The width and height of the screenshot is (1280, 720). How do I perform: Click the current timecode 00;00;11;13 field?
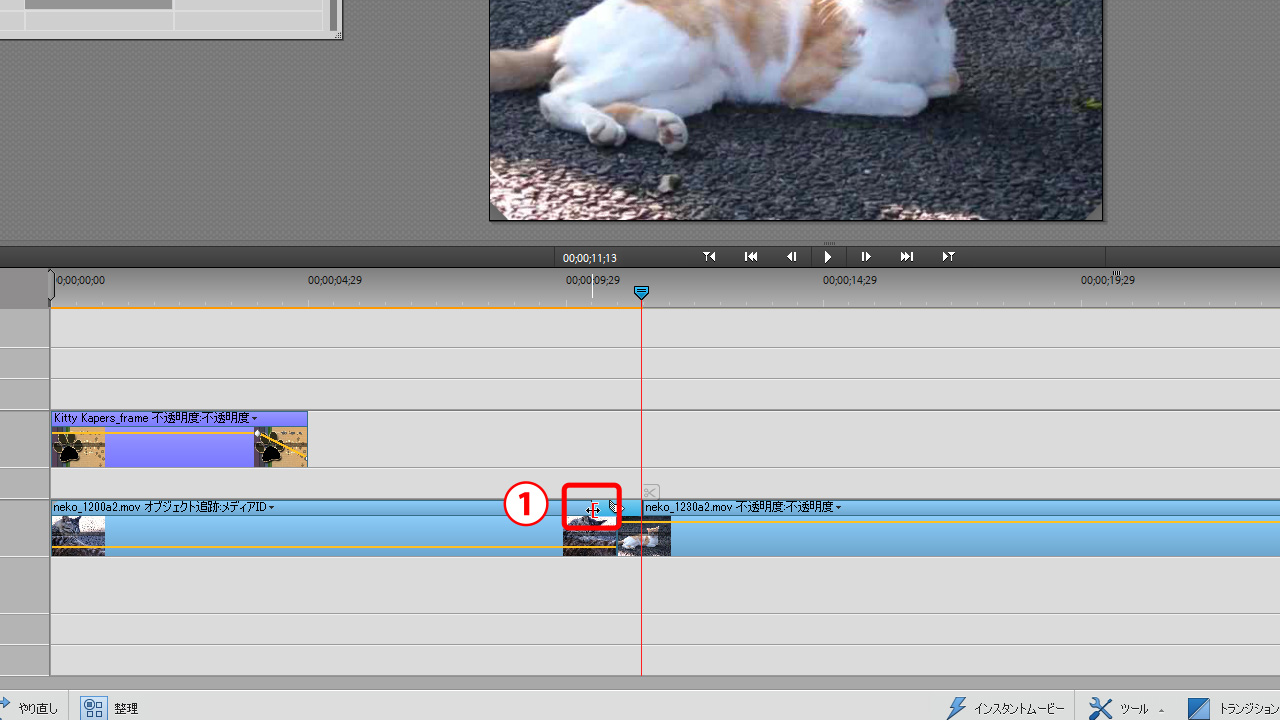pyautogui.click(x=589, y=258)
